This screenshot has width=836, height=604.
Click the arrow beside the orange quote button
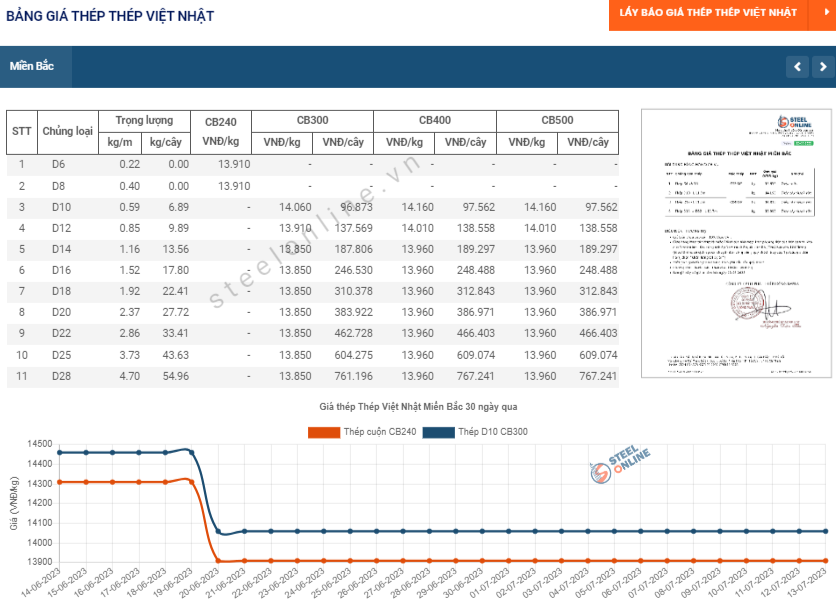coord(827,13)
